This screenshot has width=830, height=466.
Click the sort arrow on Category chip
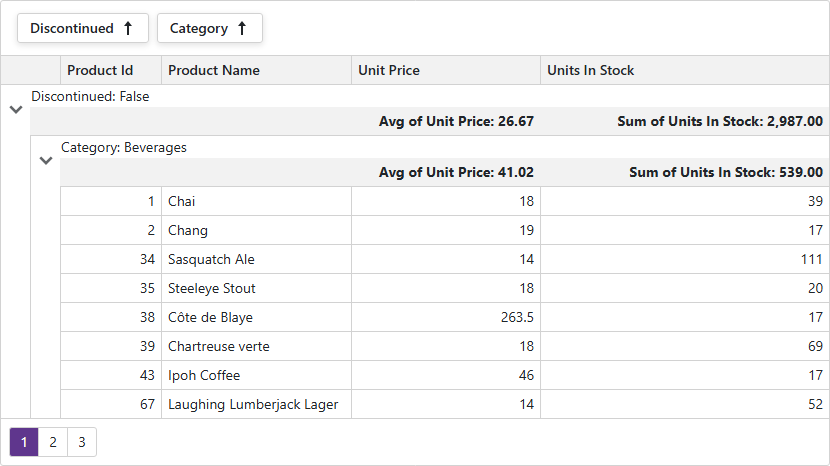click(x=242, y=28)
